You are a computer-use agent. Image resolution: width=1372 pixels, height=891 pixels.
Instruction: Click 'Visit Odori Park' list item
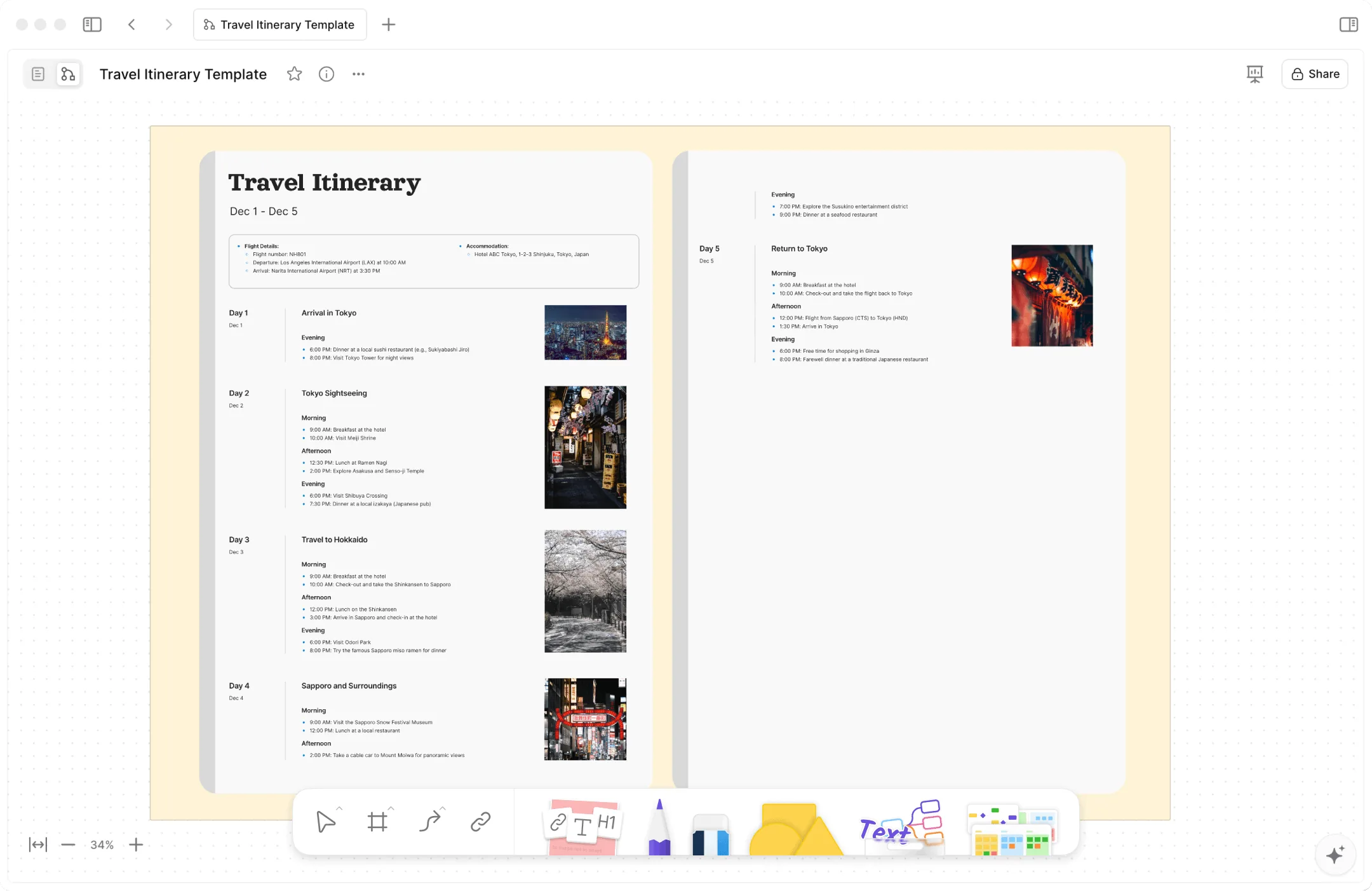340,642
